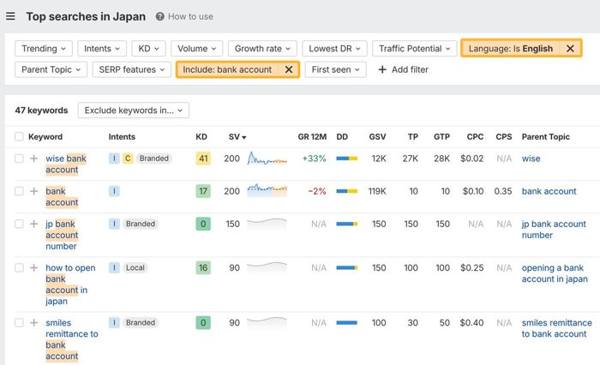Screen dimensions: 600x365
Task: Click the I intent badge for smiles remittance
Action: (x=114, y=323)
